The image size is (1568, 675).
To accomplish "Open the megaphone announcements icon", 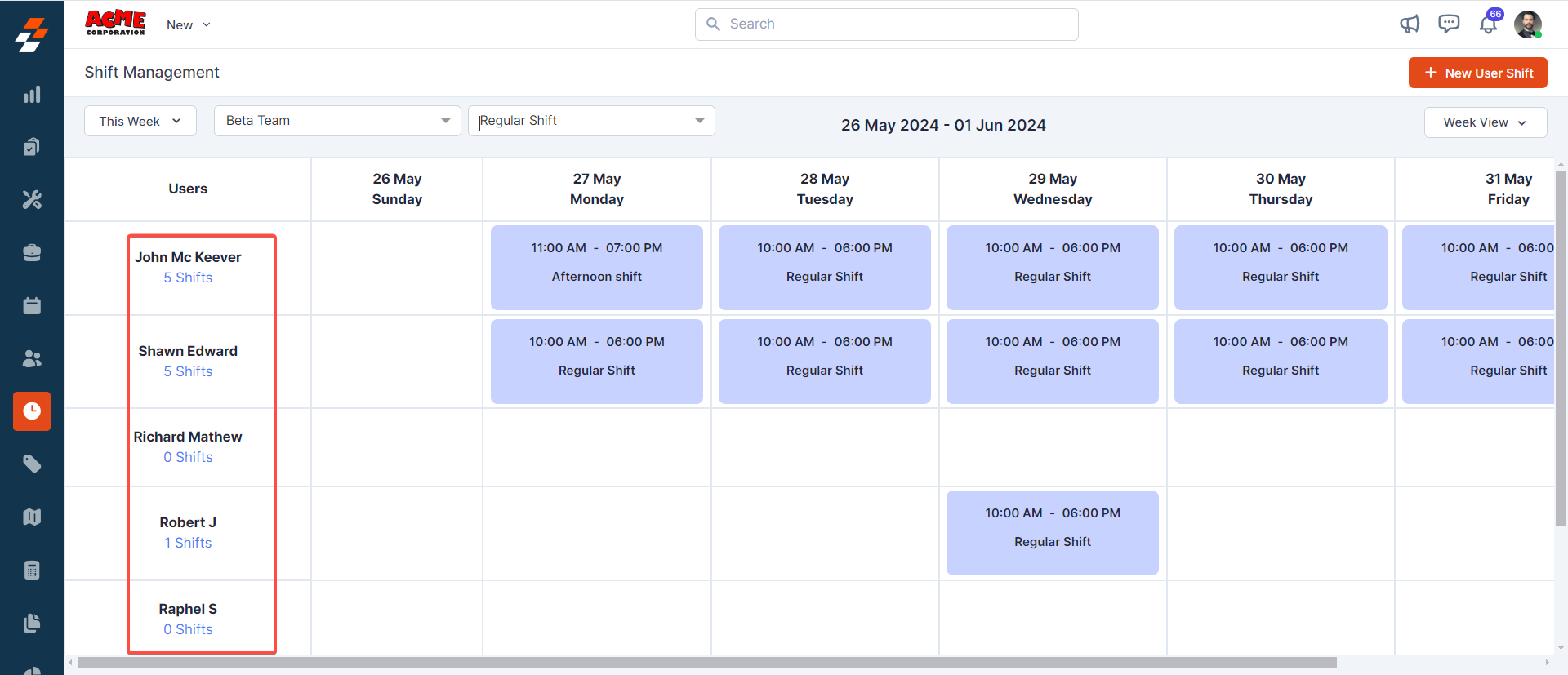I will [x=1410, y=24].
